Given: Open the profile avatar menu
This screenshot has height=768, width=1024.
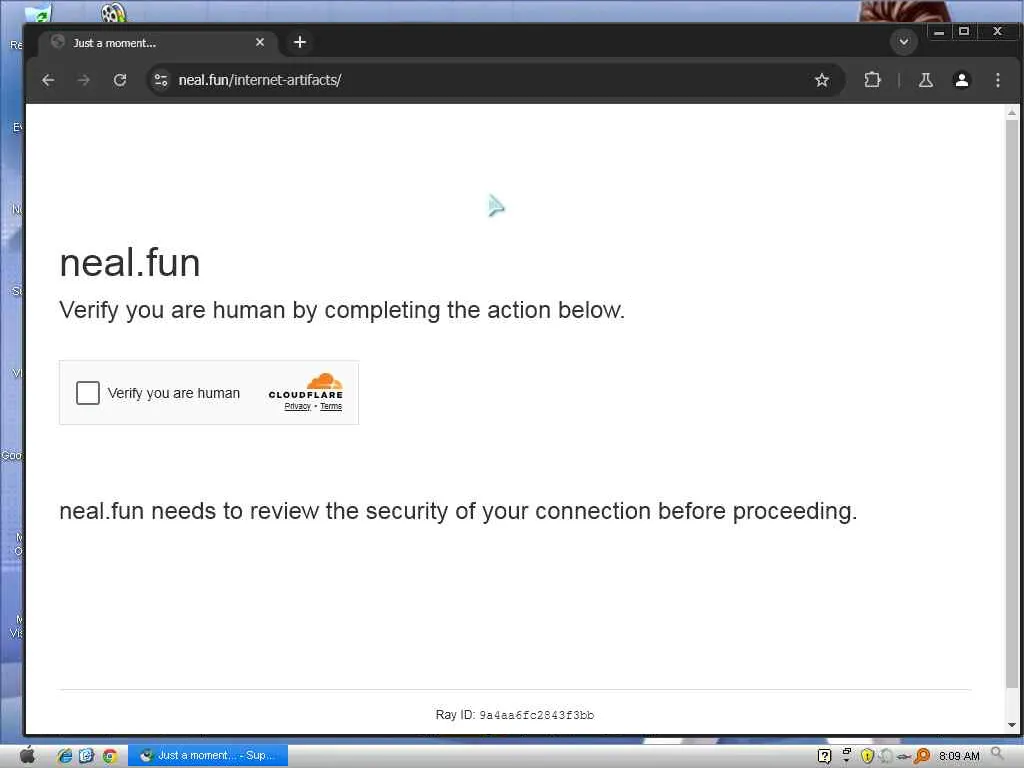Looking at the screenshot, I should [961, 80].
